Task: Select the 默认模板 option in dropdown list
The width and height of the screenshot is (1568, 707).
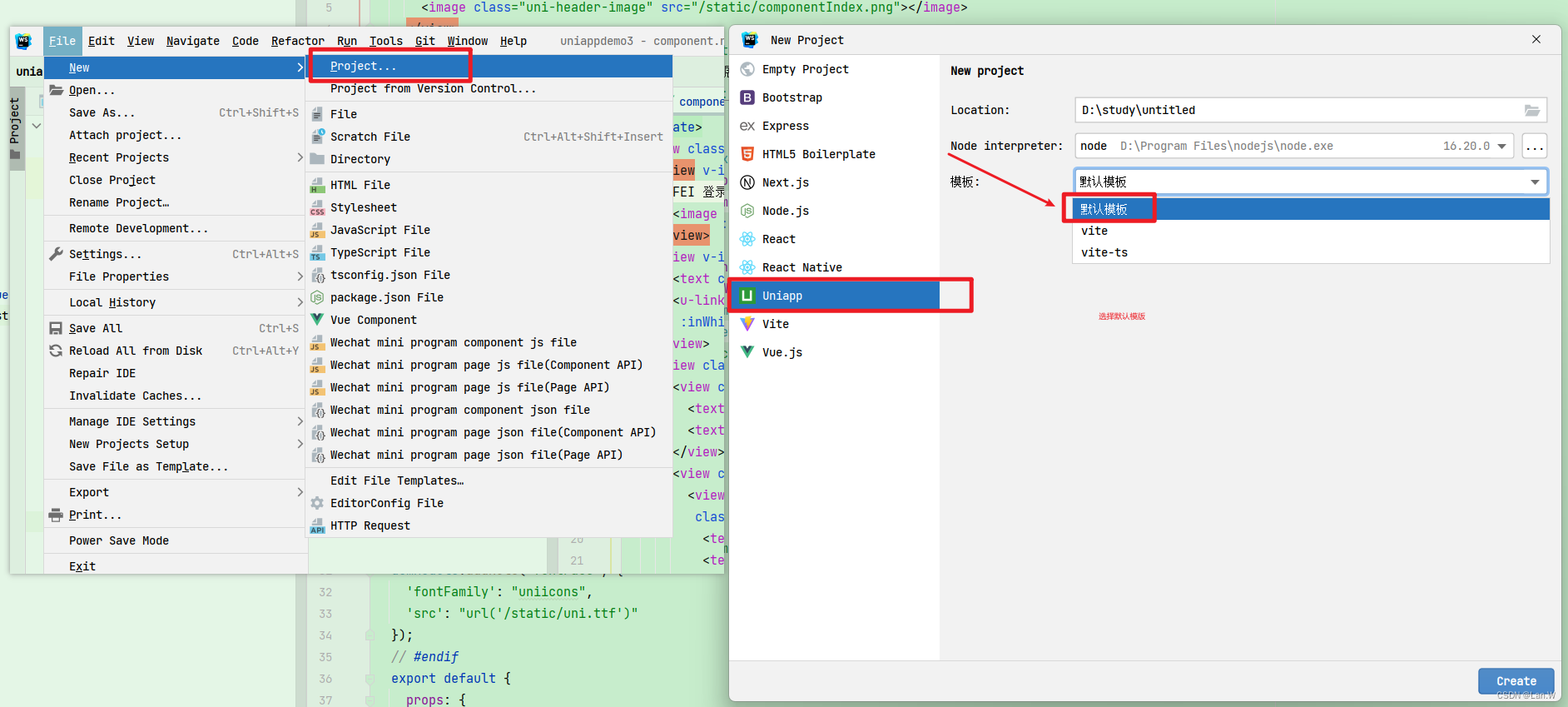Action: click(1312, 209)
